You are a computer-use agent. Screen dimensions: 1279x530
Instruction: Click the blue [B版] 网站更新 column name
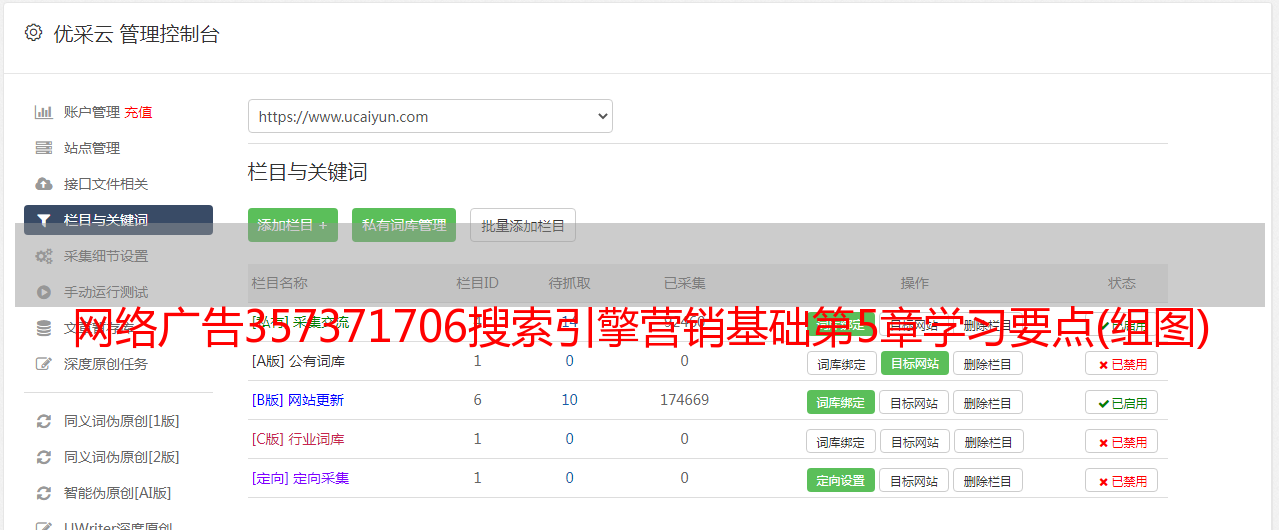pyautogui.click(x=298, y=400)
